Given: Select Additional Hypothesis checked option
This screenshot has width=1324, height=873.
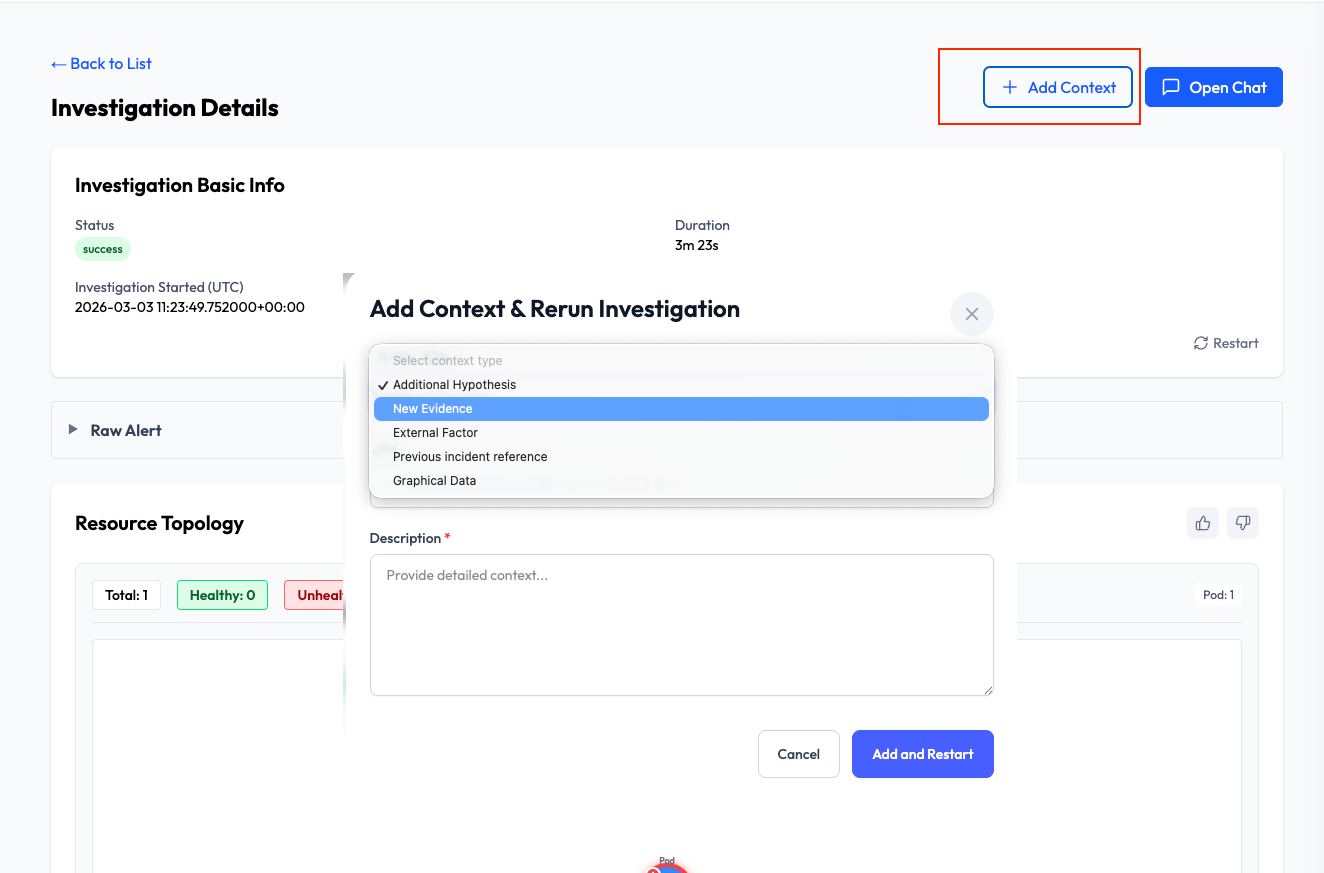Looking at the screenshot, I should click(680, 385).
